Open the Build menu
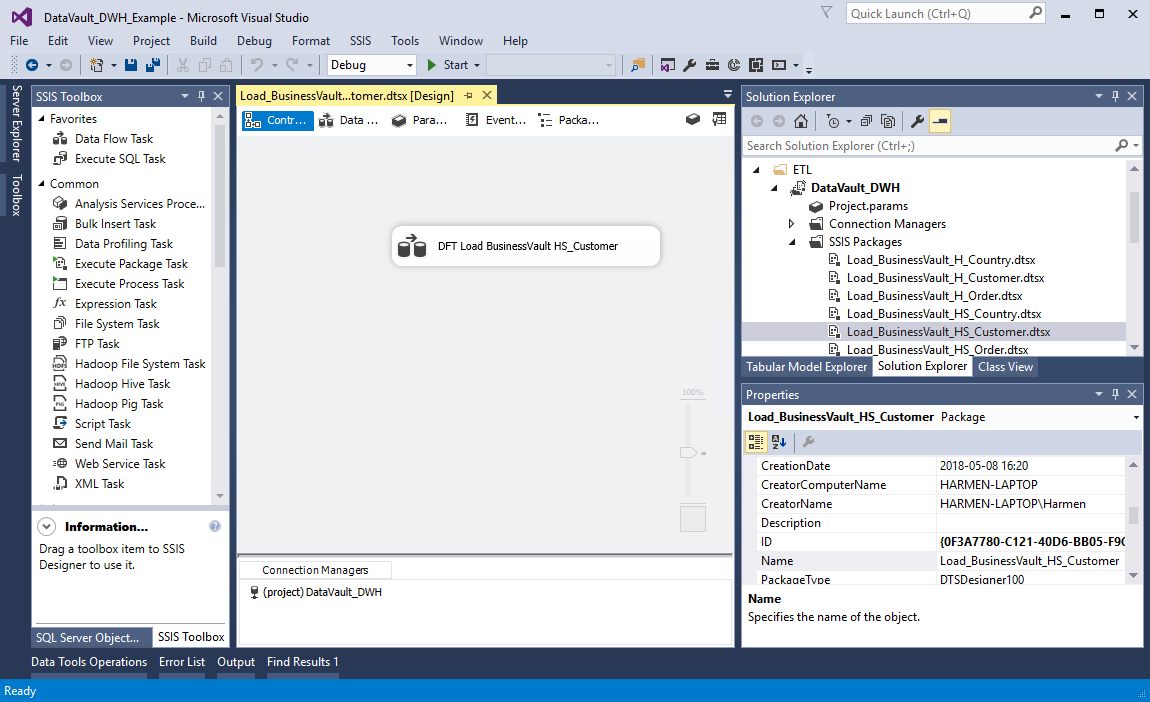This screenshot has height=702, width=1150. 203,40
